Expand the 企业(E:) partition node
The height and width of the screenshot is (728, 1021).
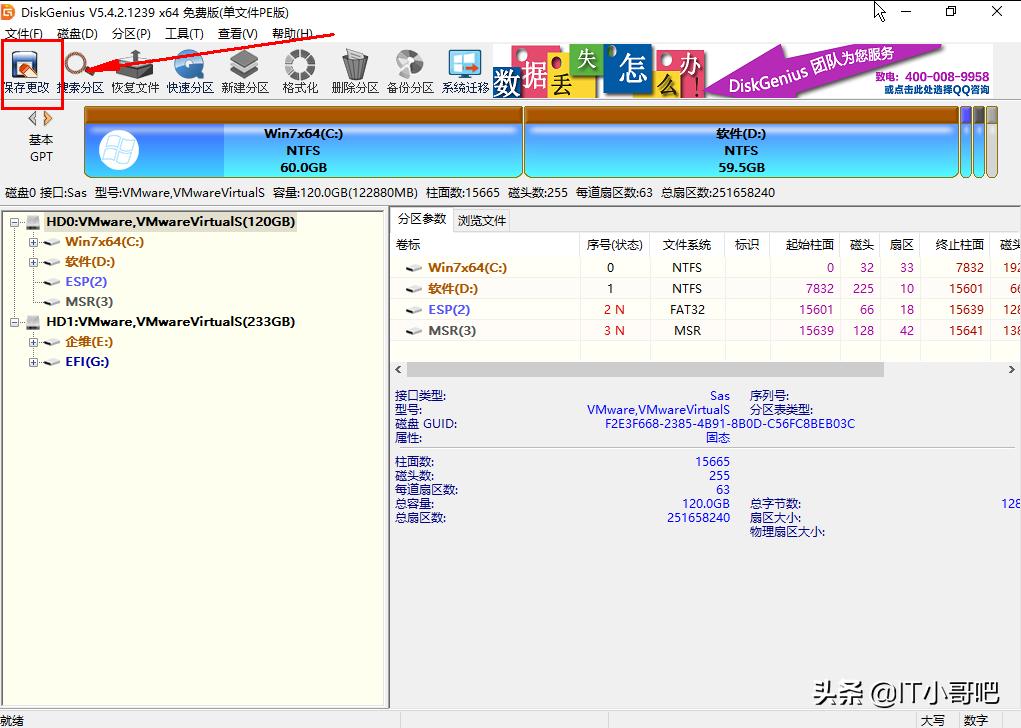pyautogui.click(x=33, y=341)
